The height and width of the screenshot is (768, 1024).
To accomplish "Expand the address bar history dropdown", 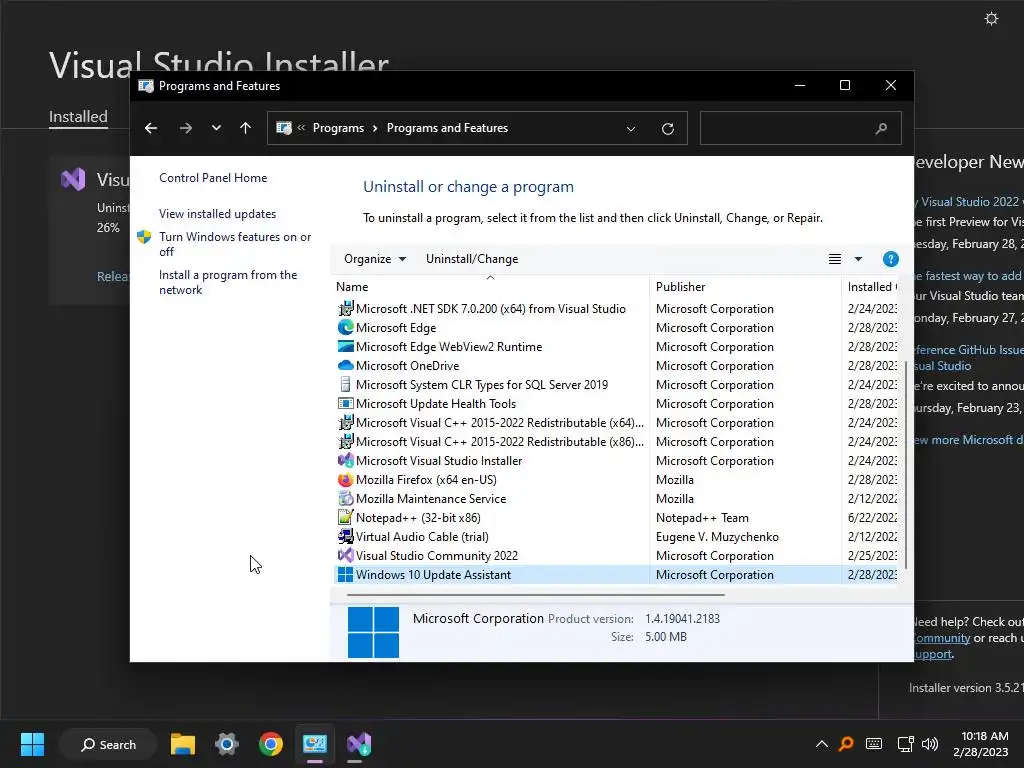I will tap(631, 129).
